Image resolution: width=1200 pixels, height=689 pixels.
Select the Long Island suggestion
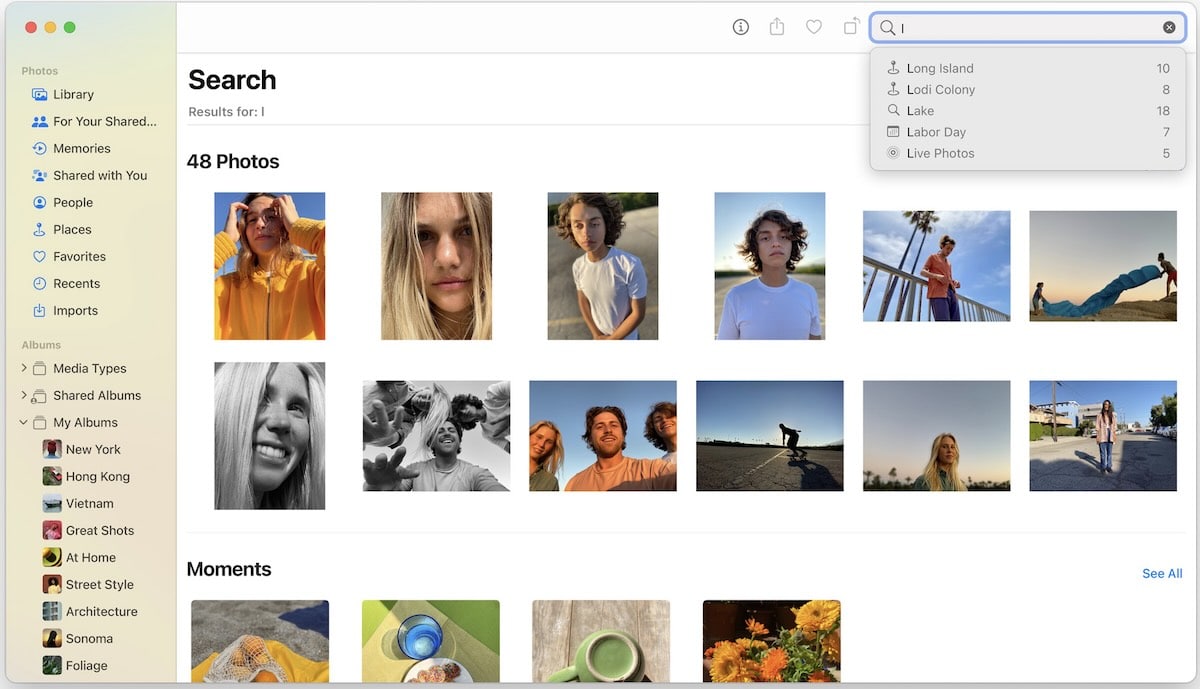(1028, 68)
